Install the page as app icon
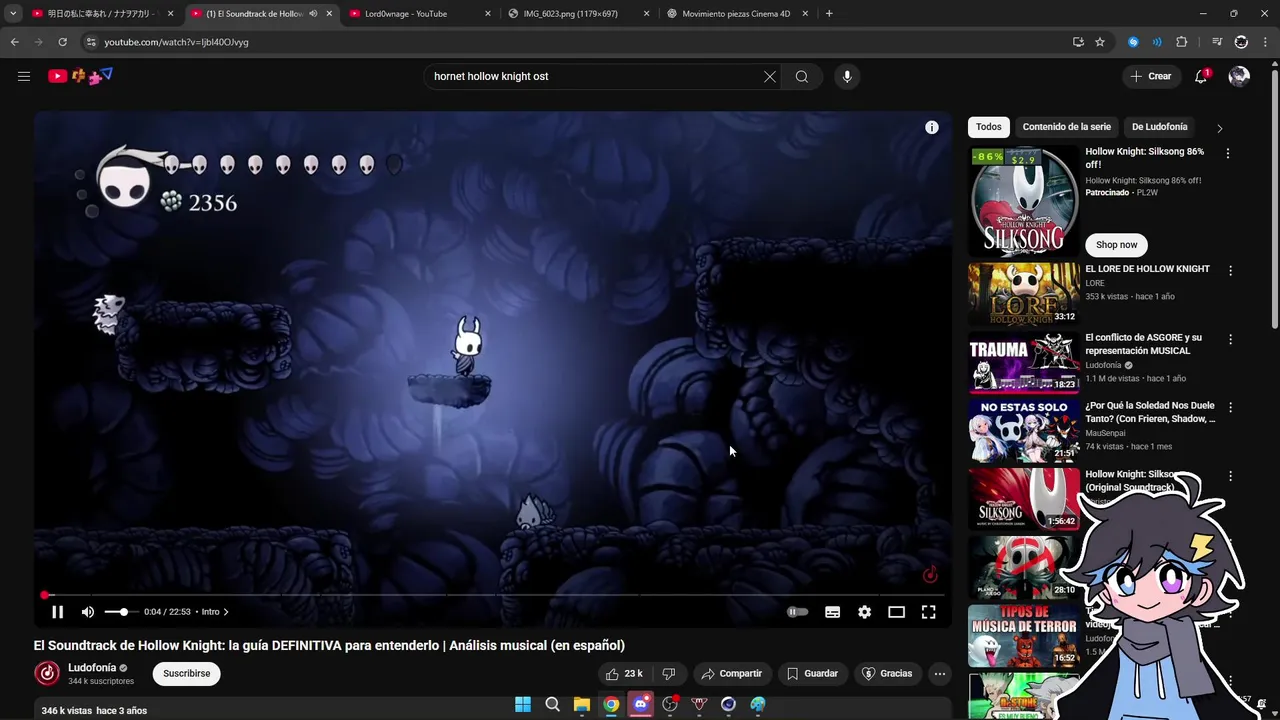 [1078, 42]
